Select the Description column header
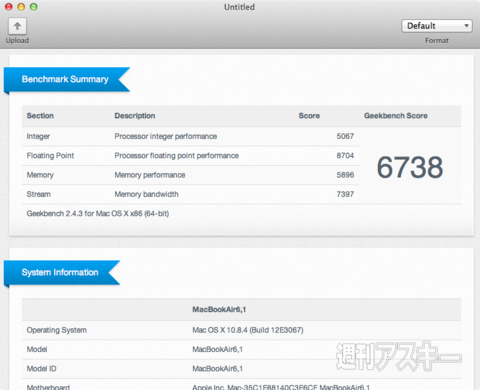The image size is (480, 390). coord(135,116)
